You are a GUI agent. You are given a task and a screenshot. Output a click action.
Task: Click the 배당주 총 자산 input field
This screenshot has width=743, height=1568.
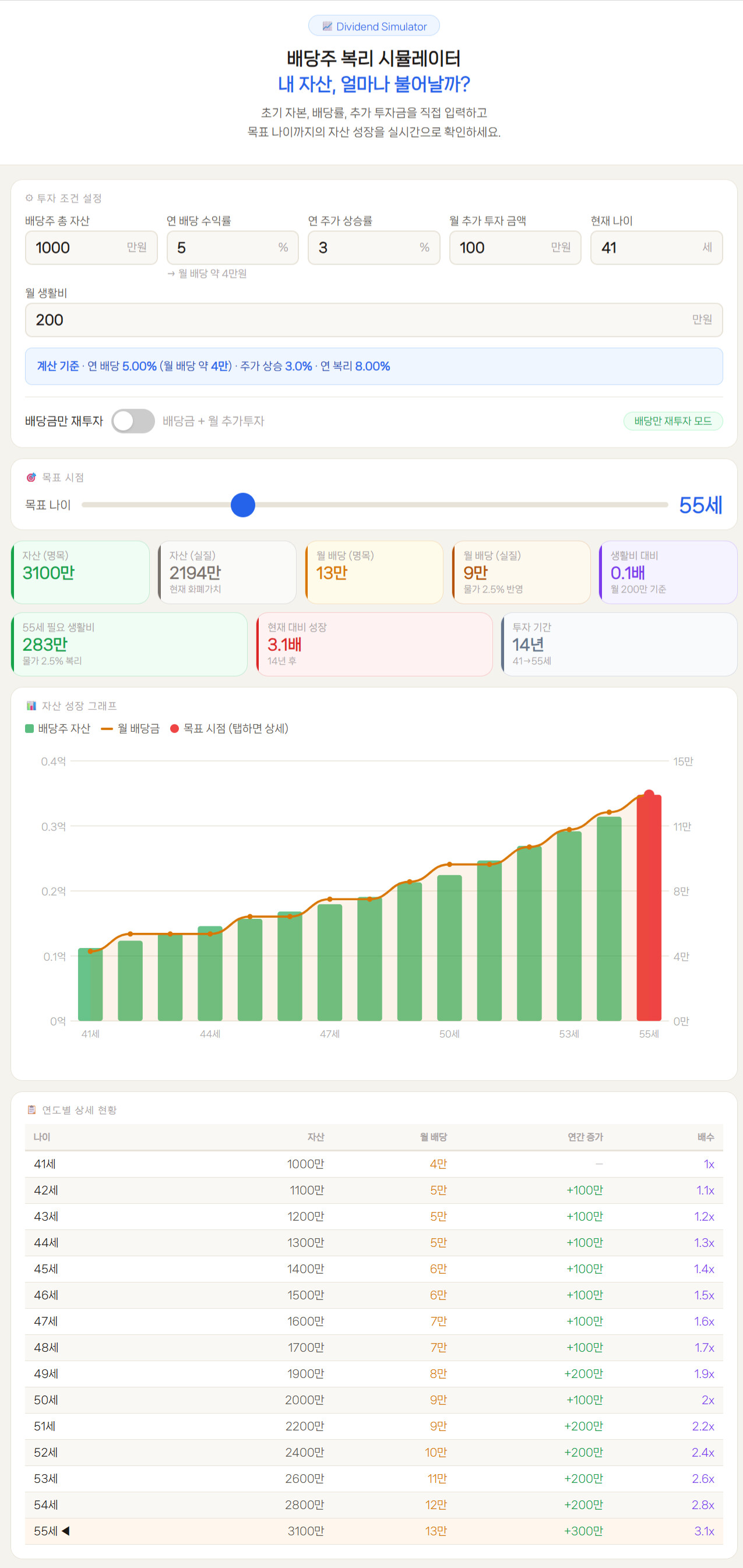(x=79, y=248)
